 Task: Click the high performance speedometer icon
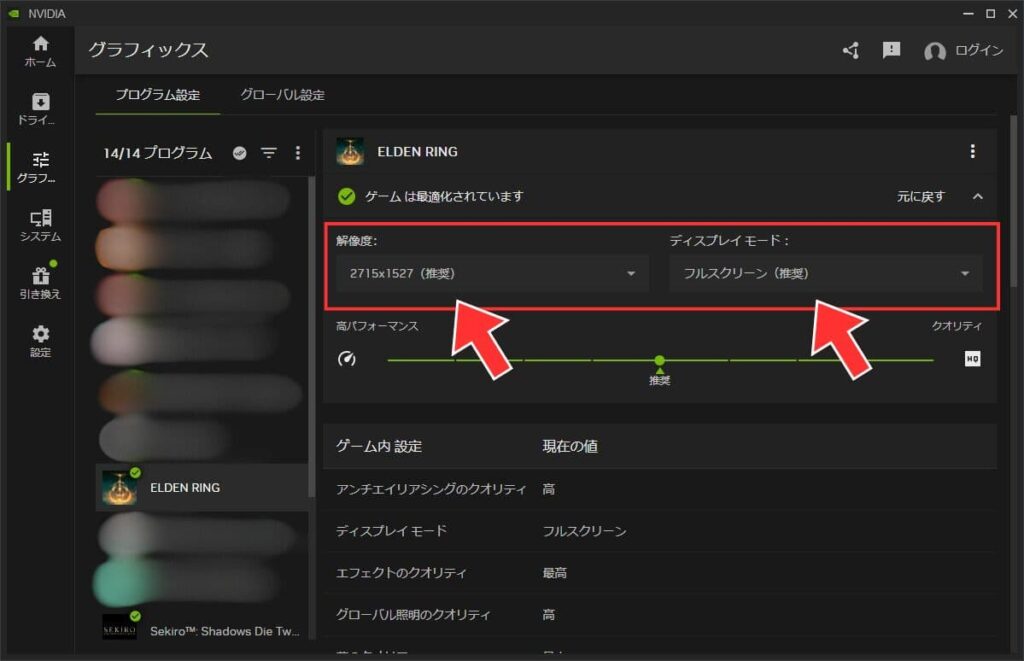pyautogui.click(x=347, y=359)
